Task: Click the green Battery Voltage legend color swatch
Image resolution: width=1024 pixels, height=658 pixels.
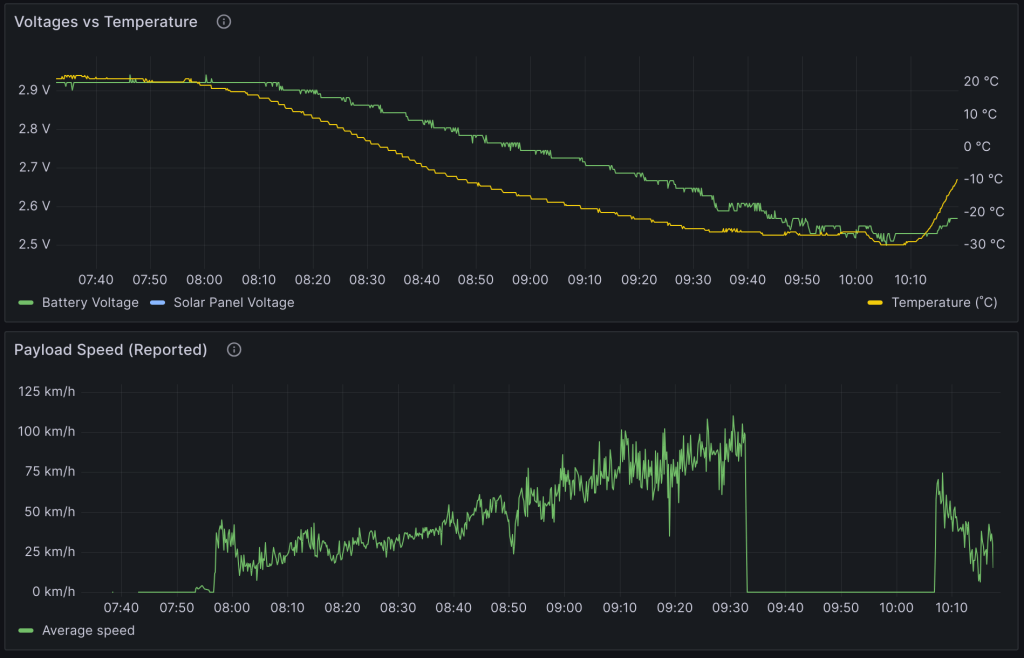Action: point(26,302)
